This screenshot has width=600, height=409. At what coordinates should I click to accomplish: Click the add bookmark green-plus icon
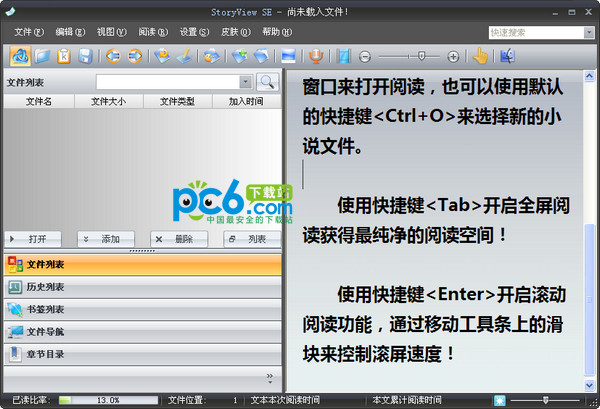[x=239, y=56]
